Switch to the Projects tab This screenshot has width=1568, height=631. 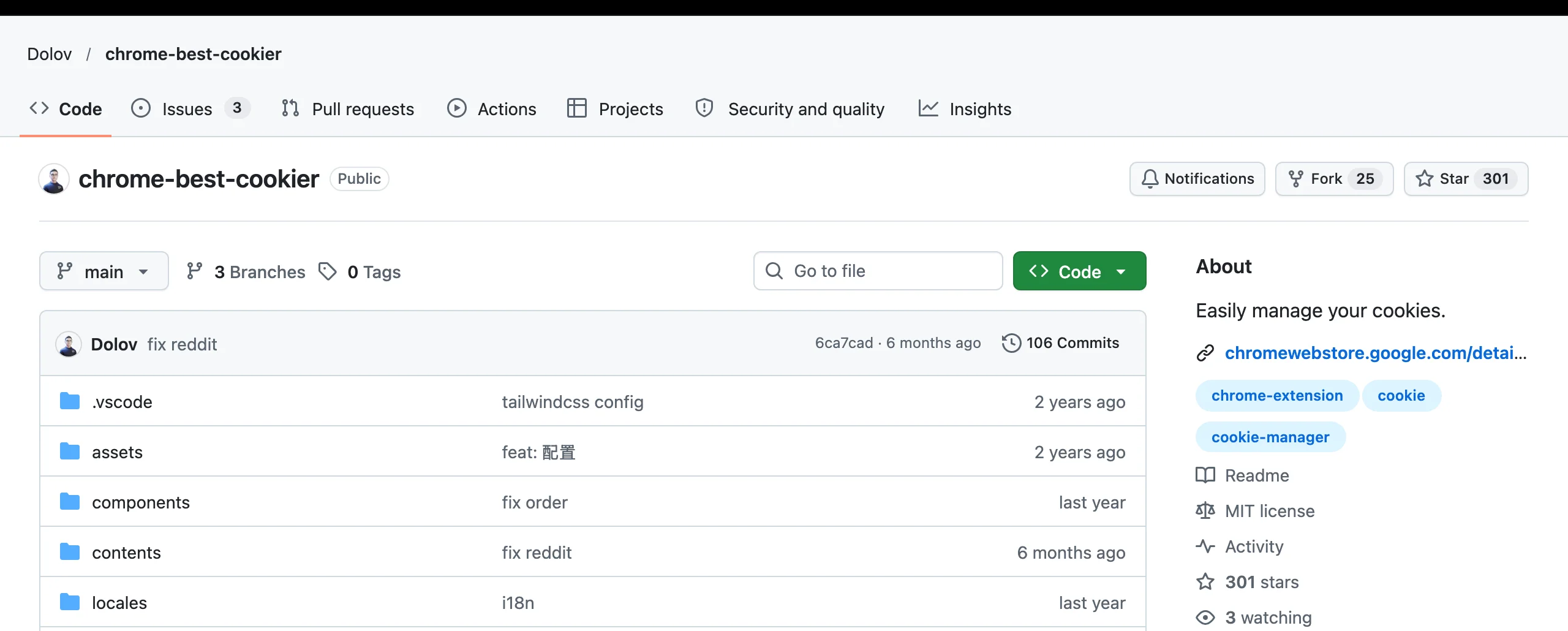[615, 109]
